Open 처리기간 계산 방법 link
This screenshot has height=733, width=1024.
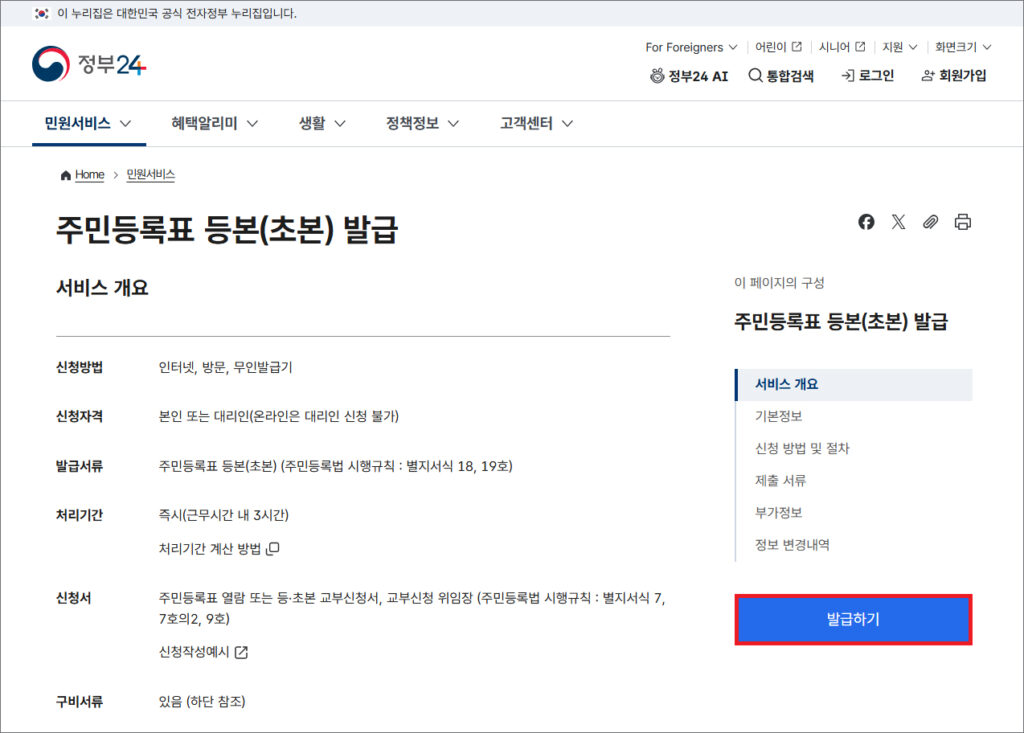point(219,549)
